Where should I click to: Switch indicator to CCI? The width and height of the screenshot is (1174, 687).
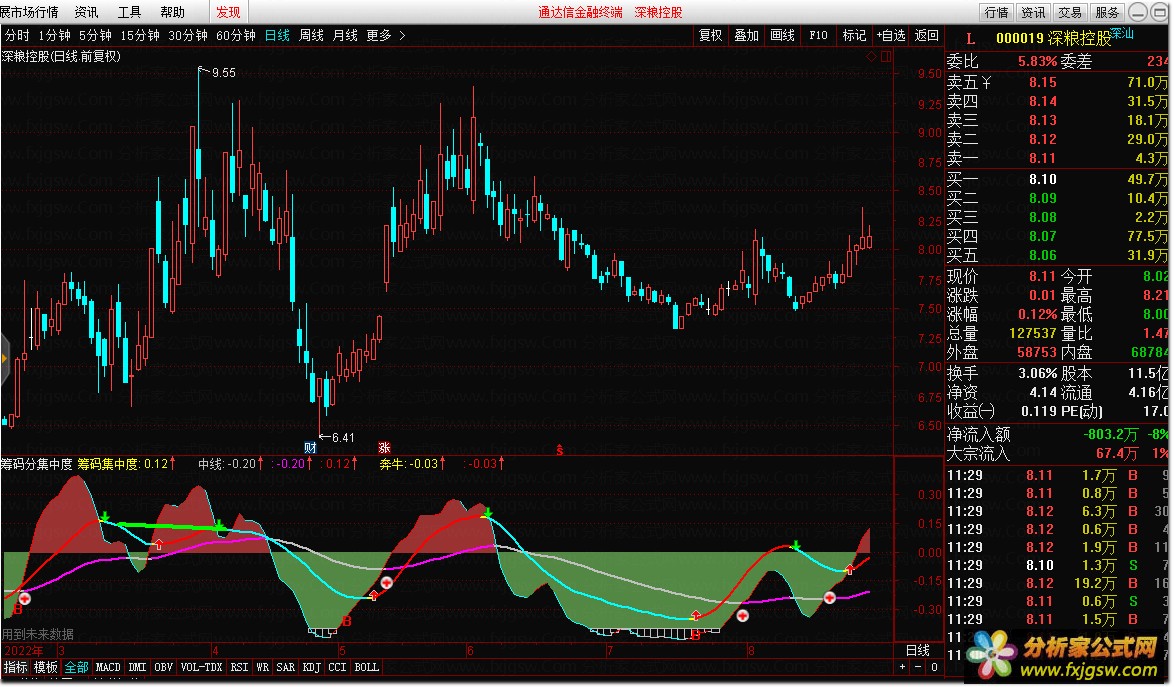pyautogui.click(x=337, y=667)
